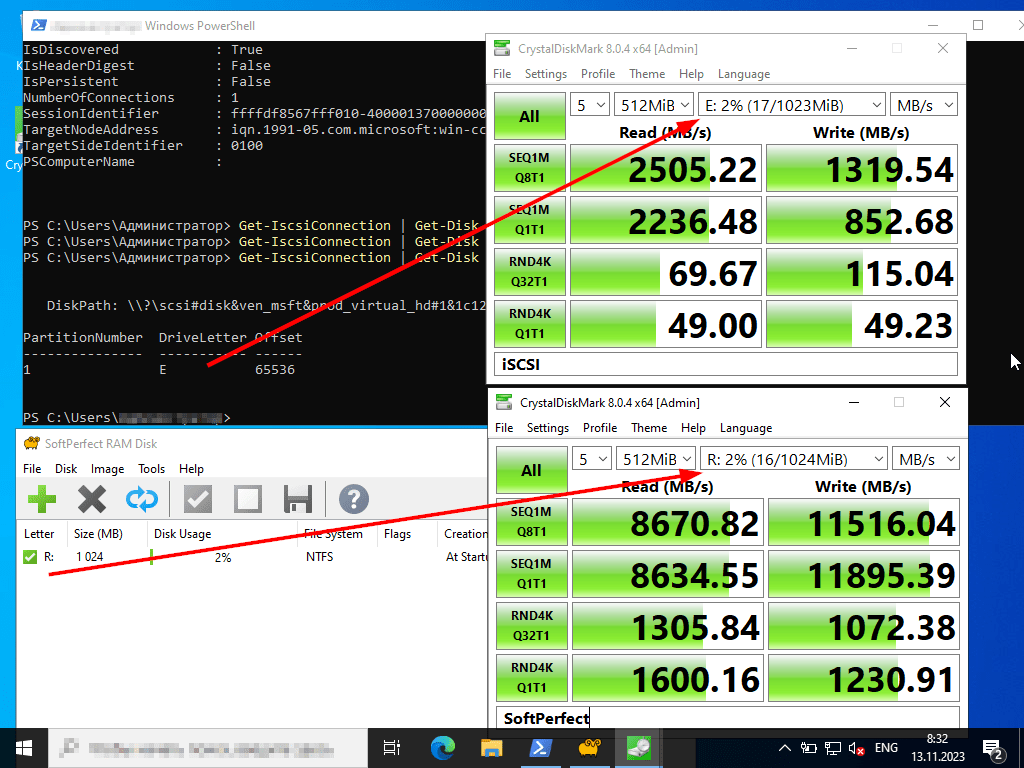
Task: Open Theme menu in SoftPerfect CrystalDiskMark
Action: pyautogui.click(x=649, y=428)
